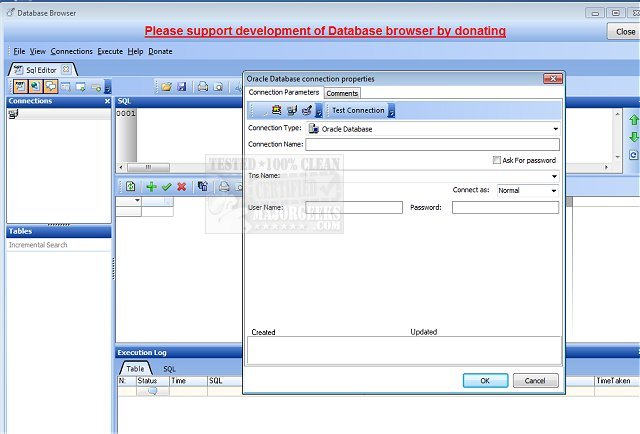Click SQL editor horizontal scrollbar left arrow
This screenshot has width=640, height=434.
tap(121, 167)
